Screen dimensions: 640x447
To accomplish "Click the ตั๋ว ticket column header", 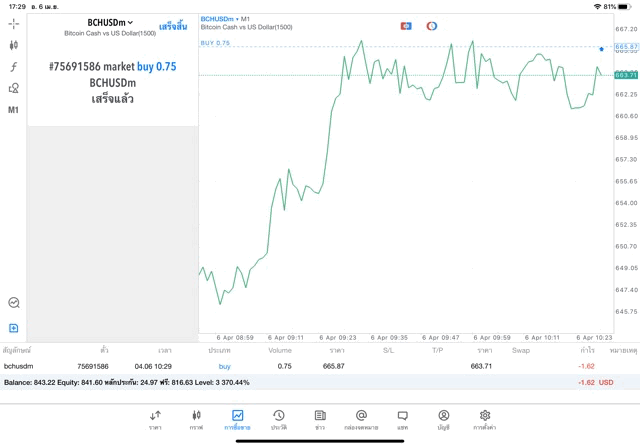I will point(104,350).
